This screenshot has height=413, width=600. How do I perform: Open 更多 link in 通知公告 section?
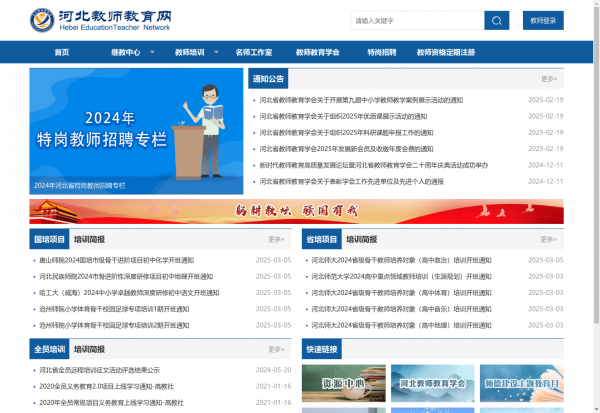click(549, 78)
